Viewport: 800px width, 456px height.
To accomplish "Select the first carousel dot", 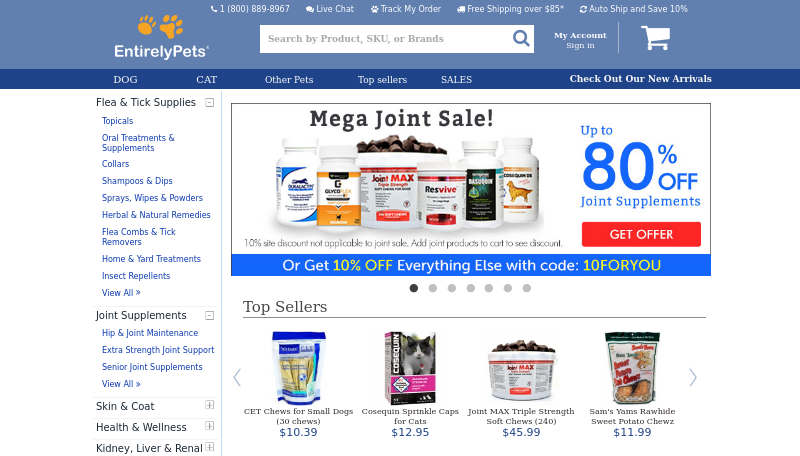I will (x=414, y=288).
